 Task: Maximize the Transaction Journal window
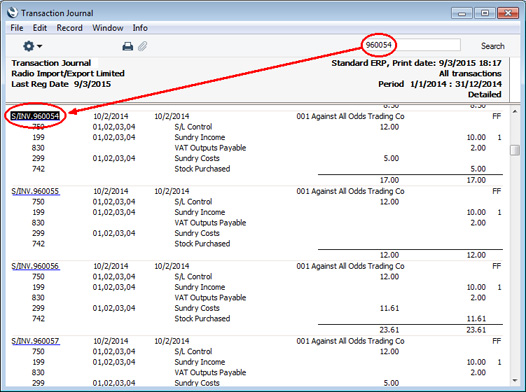tap(485, 13)
